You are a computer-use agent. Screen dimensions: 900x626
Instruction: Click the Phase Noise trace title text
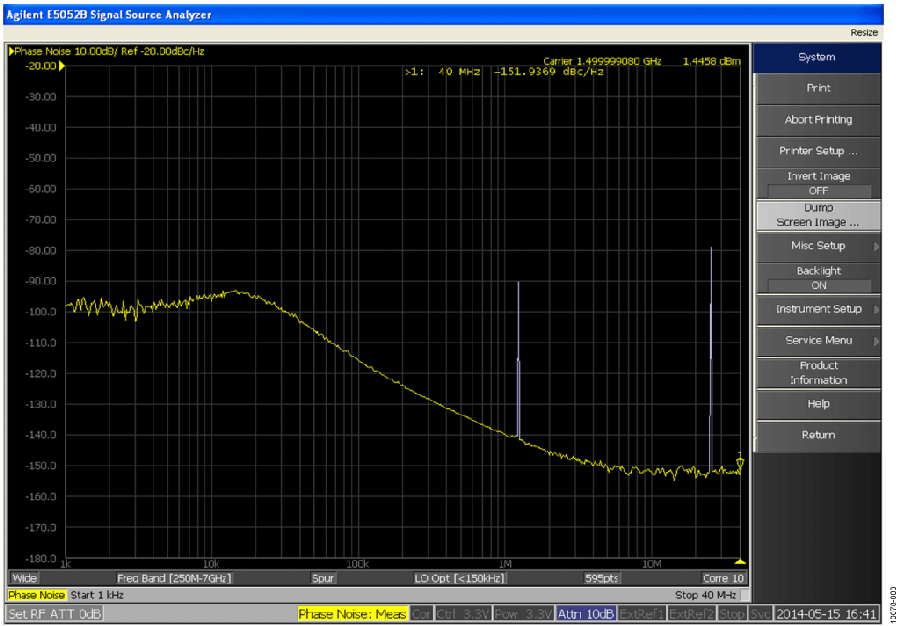[x=110, y=52]
